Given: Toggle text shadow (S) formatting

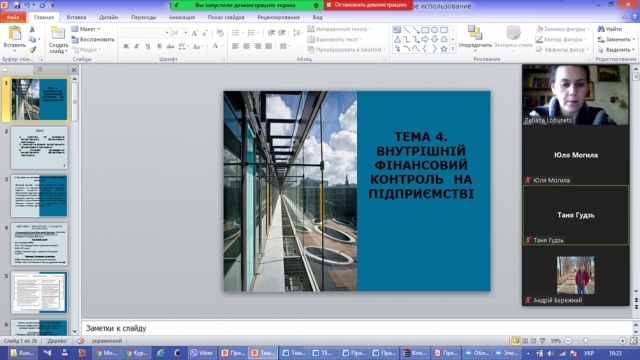Looking at the screenshot, I should coord(159,46).
